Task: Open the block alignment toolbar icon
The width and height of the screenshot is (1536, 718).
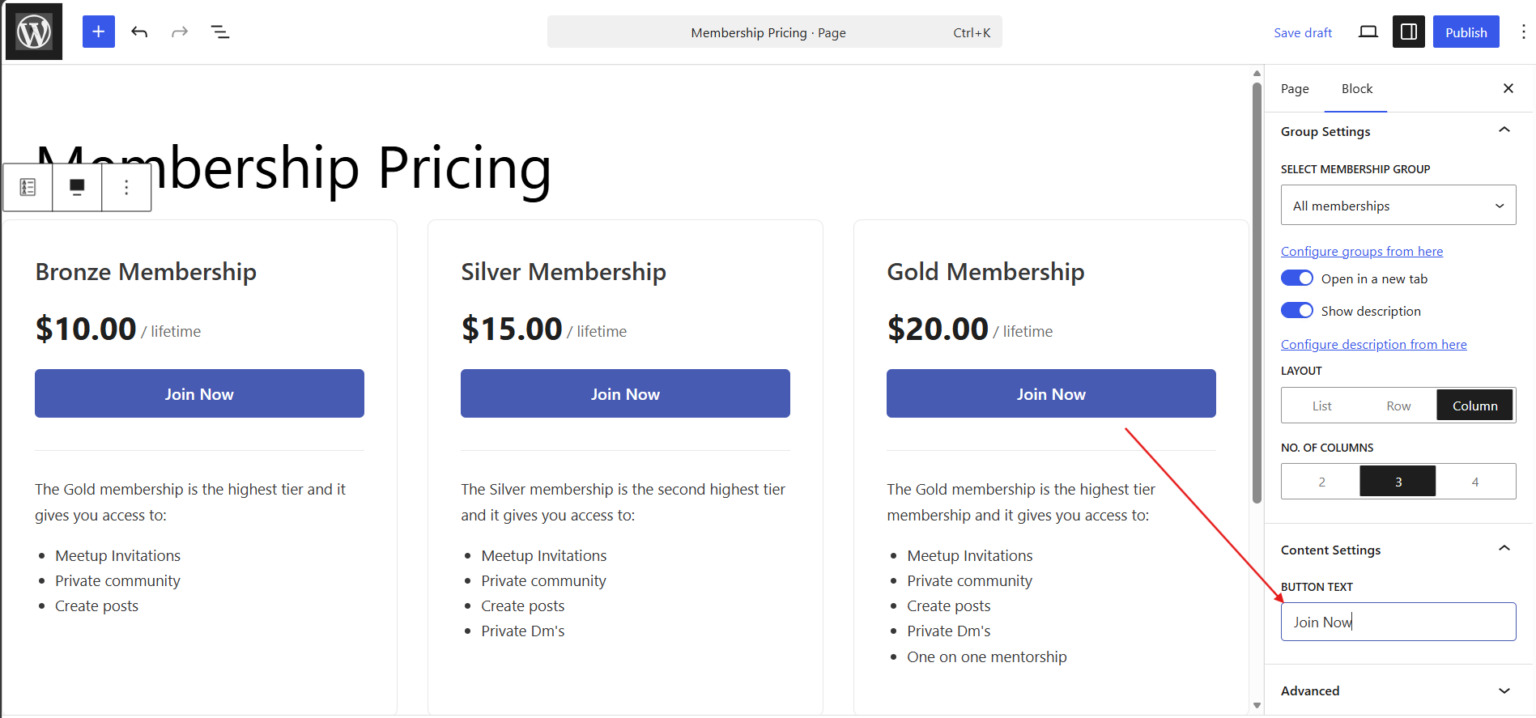Action: click(77, 187)
